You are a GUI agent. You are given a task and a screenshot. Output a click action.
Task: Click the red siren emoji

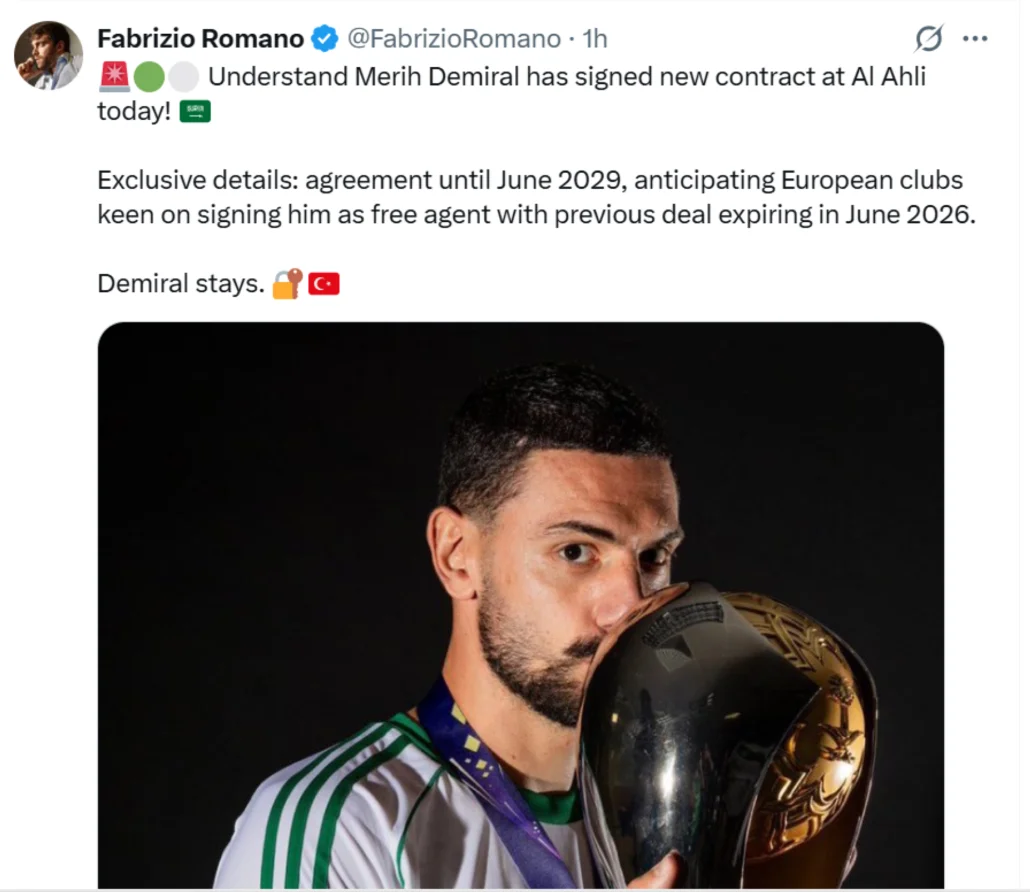114,77
